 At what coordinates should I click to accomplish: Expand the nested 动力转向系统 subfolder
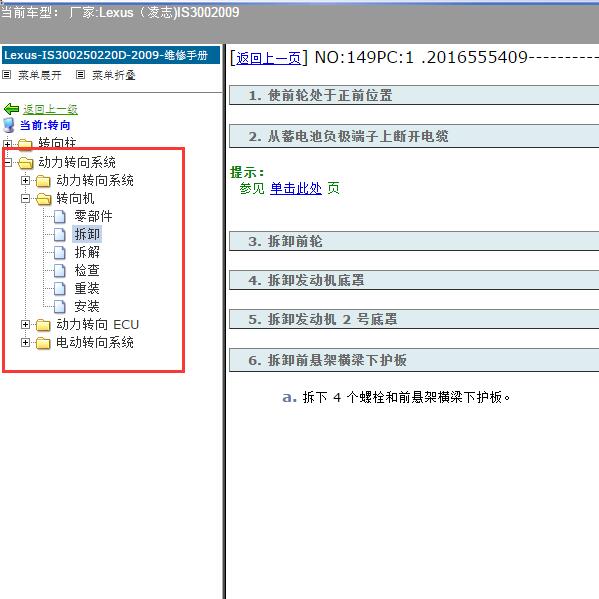tap(25, 180)
